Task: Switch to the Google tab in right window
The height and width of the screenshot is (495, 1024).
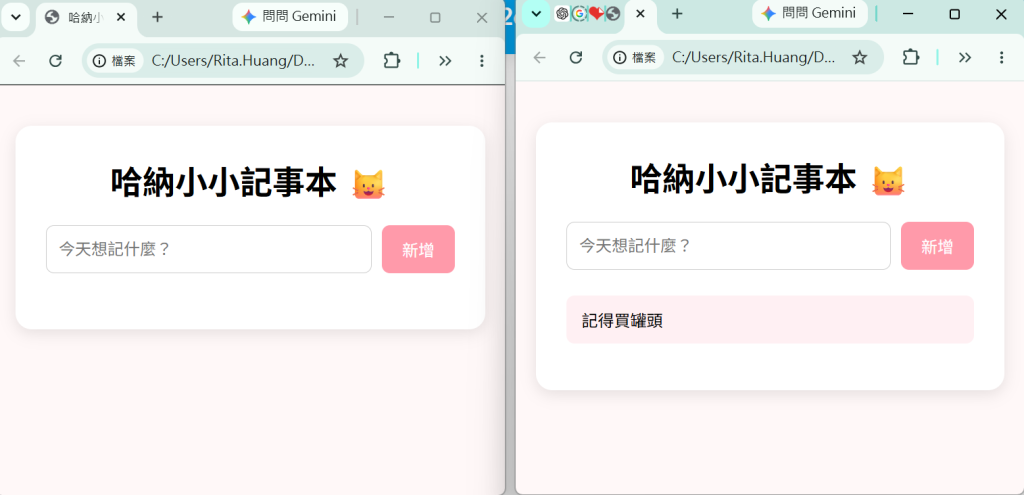Action: pos(579,13)
